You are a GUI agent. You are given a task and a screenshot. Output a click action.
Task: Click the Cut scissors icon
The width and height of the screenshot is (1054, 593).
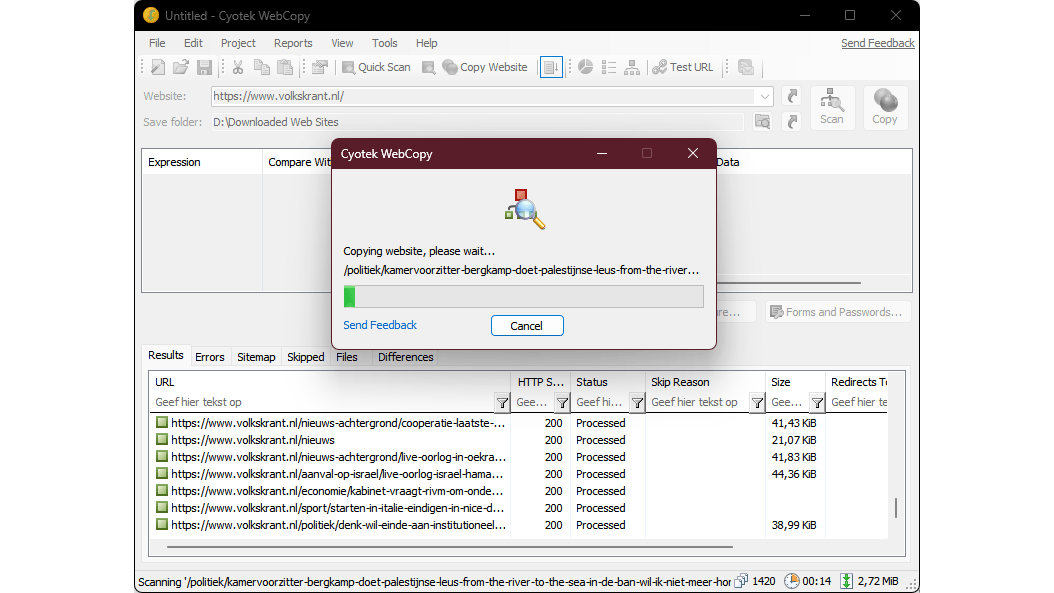tap(238, 67)
